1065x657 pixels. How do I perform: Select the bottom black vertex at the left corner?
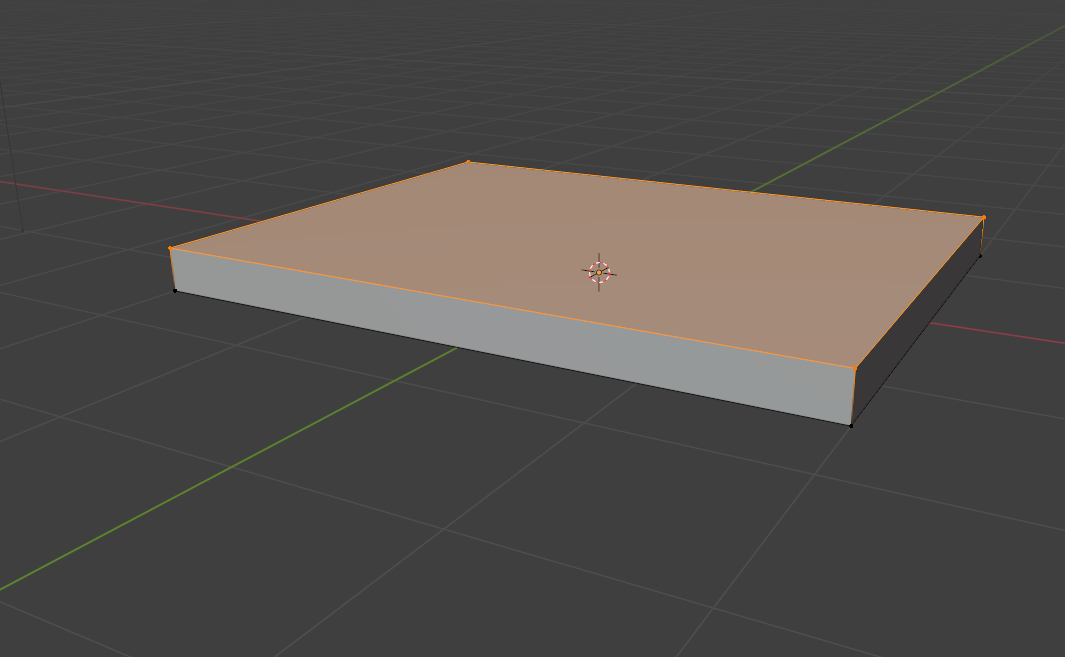tap(175, 291)
